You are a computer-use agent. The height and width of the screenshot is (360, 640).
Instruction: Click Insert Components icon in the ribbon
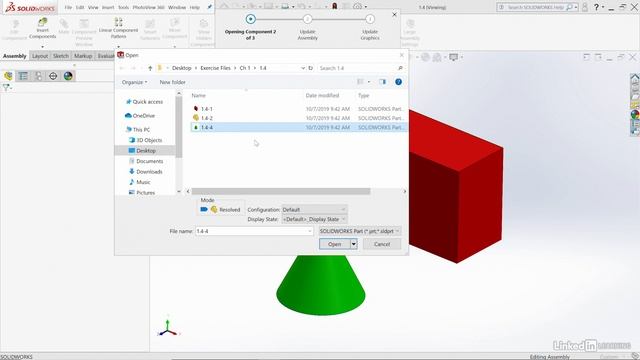[x=42, y=22]
